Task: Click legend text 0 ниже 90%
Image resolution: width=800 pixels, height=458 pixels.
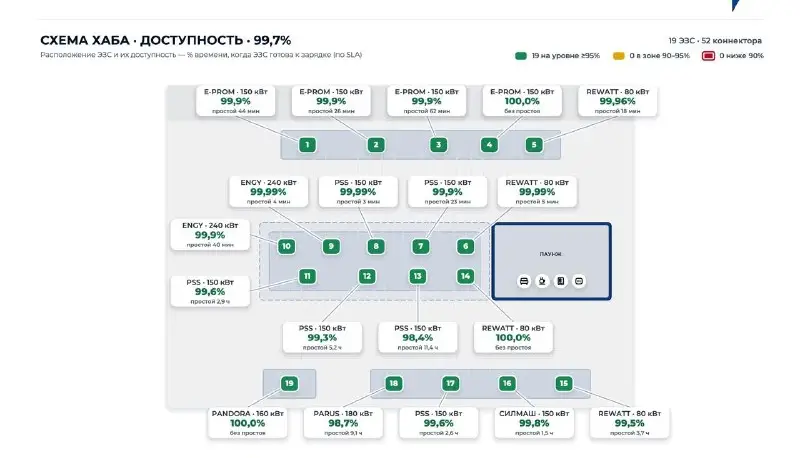Action: point(741,56)
